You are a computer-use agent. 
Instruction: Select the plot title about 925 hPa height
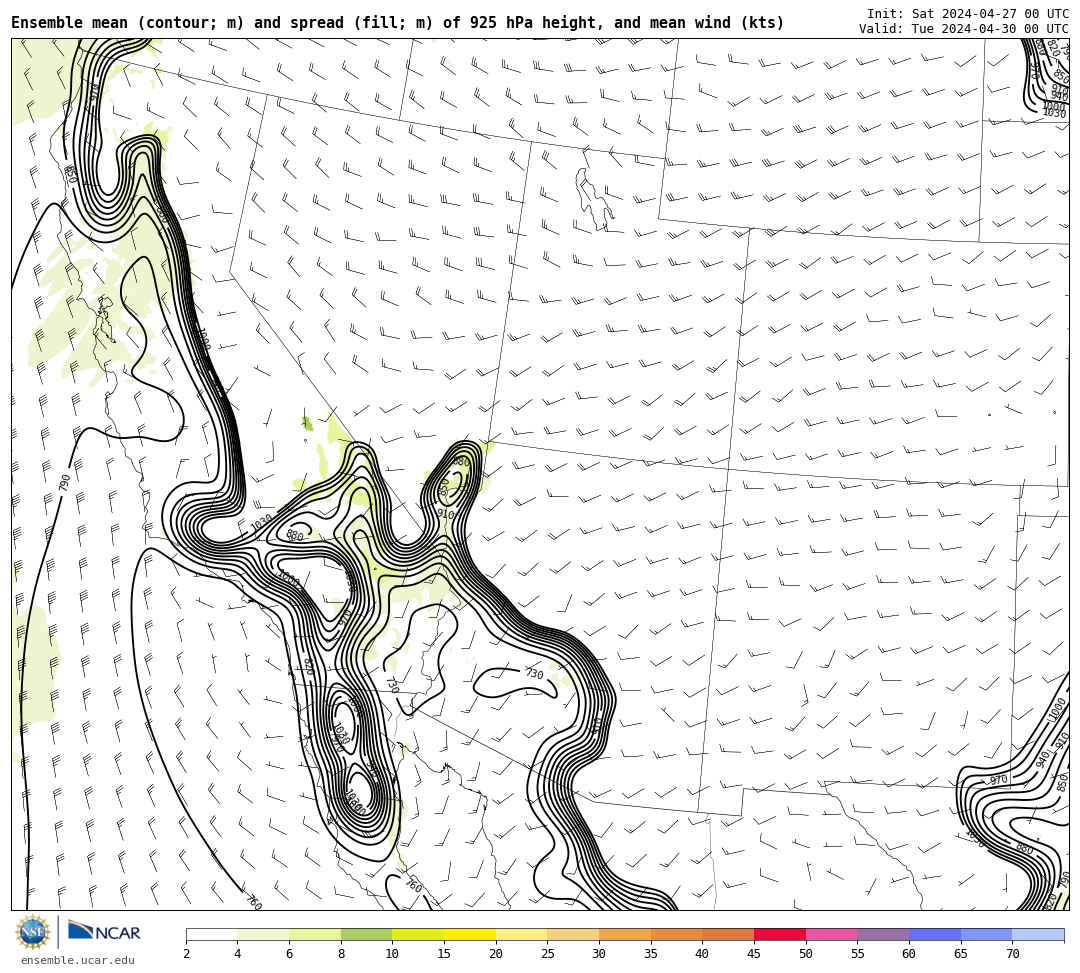click(397, 23)
